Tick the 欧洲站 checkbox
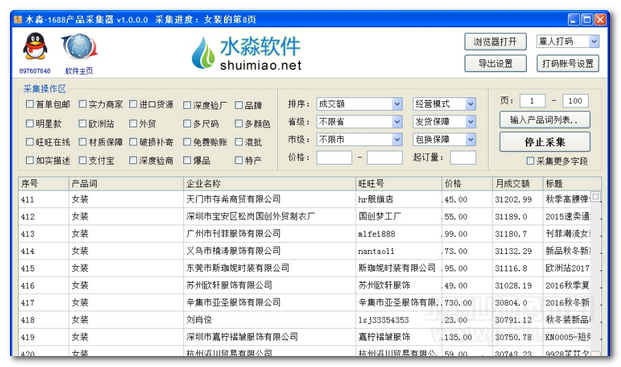The width and height of the screenshot is (621, 367). pyautogui.click(x=82, y=124)
